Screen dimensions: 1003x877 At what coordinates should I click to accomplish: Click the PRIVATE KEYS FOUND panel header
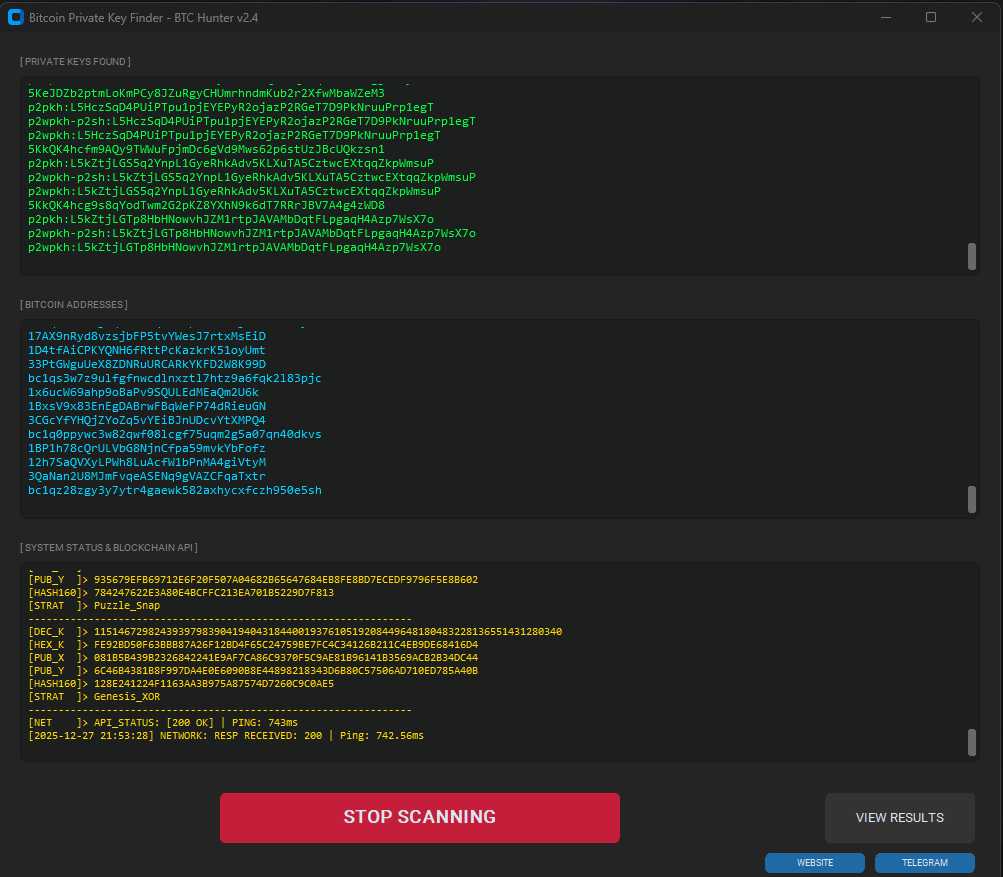[75, 61]
